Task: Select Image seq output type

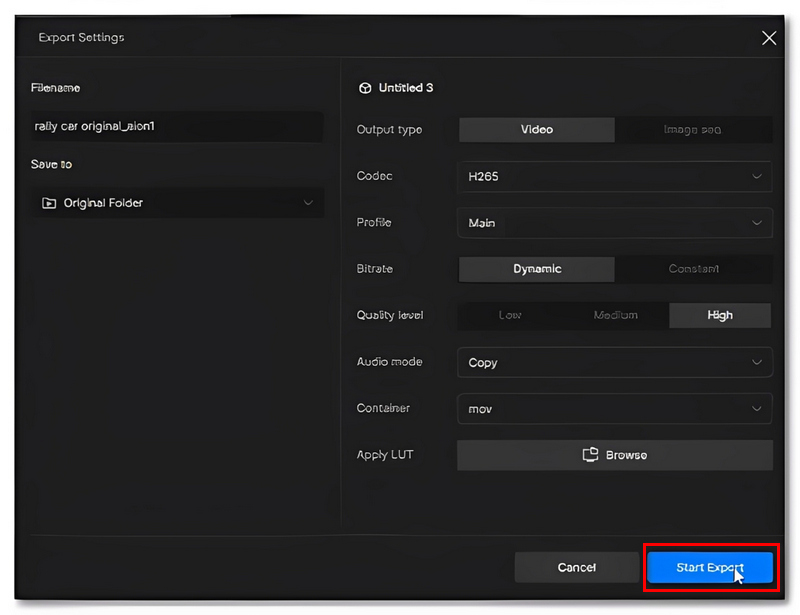Action: (x=693, y=130)
